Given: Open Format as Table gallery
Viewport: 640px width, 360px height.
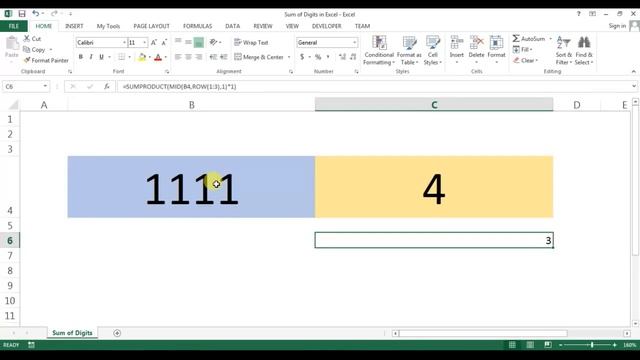Looking at the screenshot, I should tap(409, 50).
